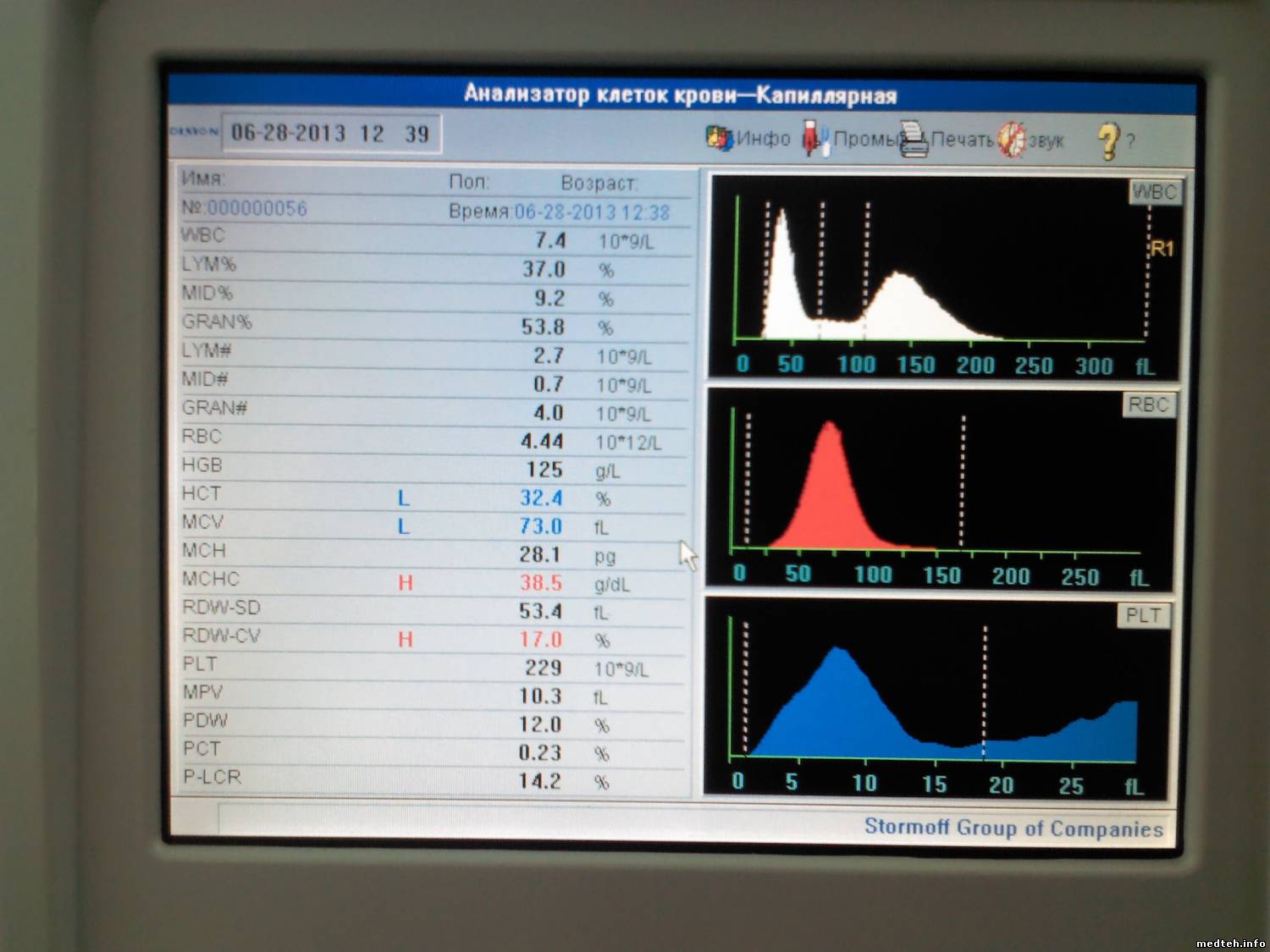Click the Возраст age field
The image size is (1270, 952).
coord(599,183)
